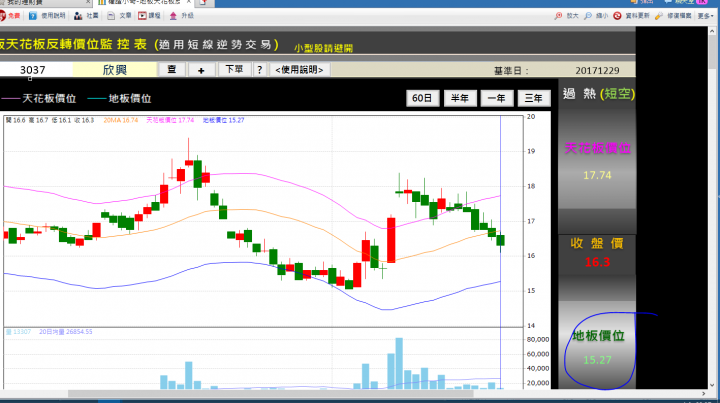Expand the 更多 dropdown menu

point(705,16)
